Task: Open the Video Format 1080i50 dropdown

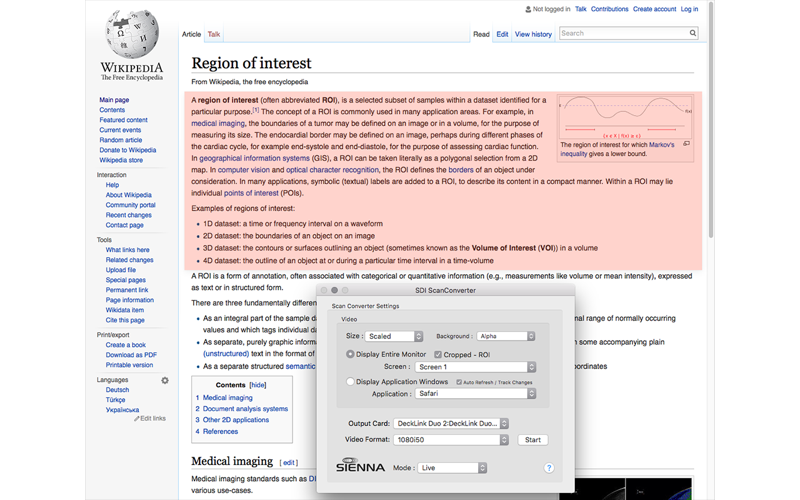Action: pyautogui.click(x=451, y=440)
